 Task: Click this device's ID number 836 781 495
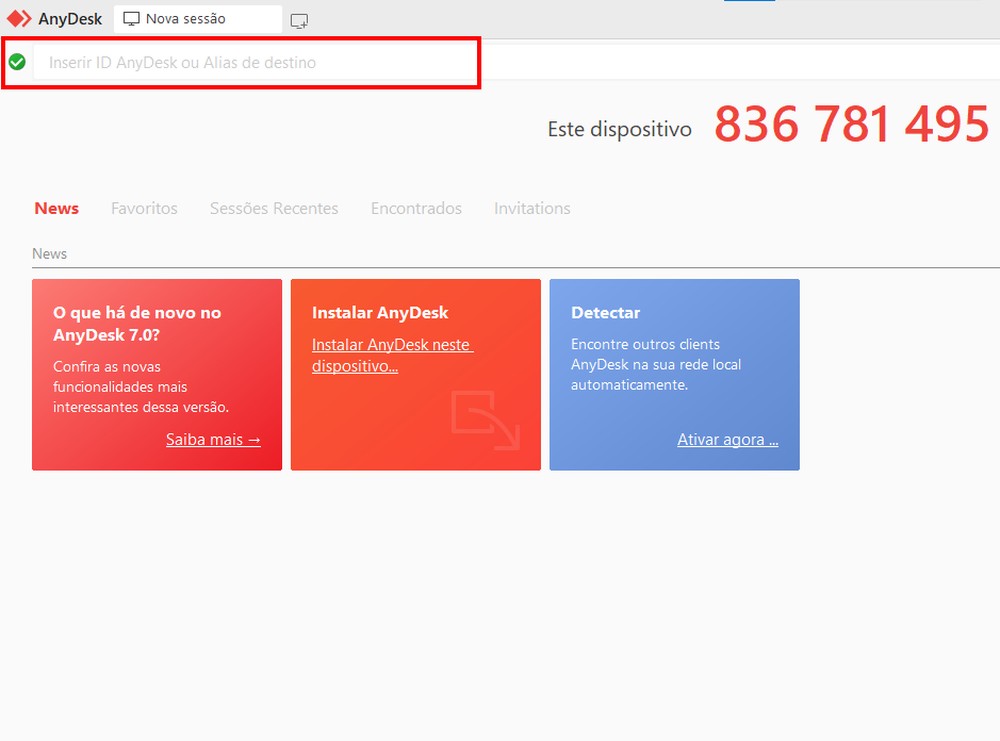point(851,123)
